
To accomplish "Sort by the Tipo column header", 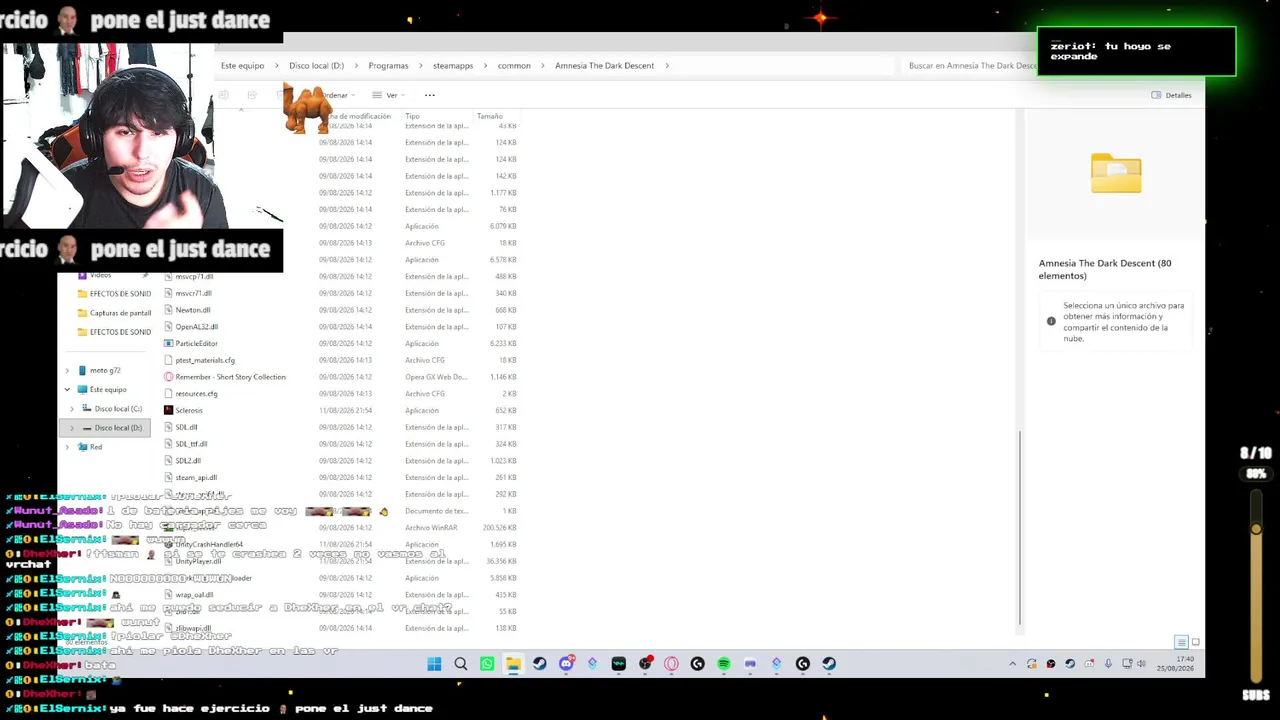I will [x=412, y=117].
